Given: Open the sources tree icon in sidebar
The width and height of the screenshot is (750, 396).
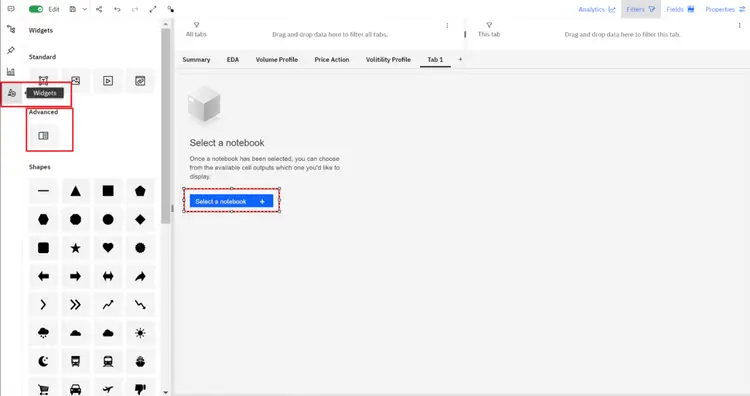Looking at the screenshot, I should tap(11, 30).
